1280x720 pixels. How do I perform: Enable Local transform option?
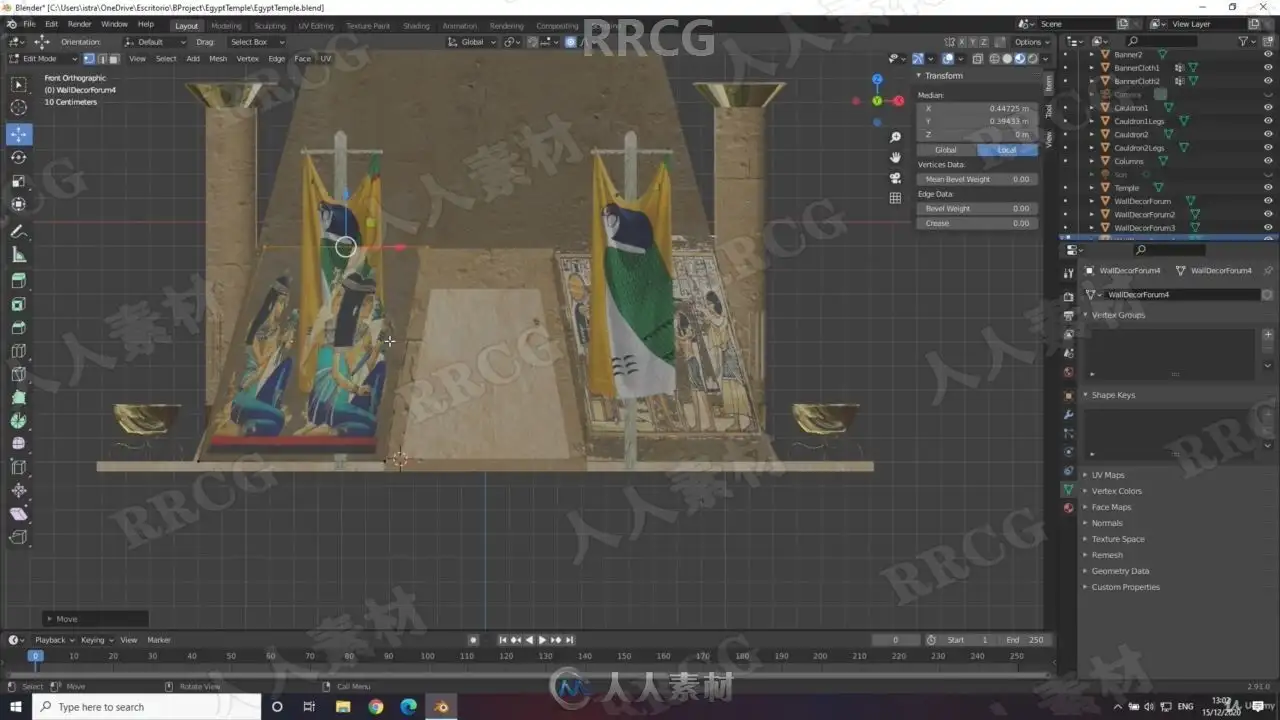pos(1007,150)
